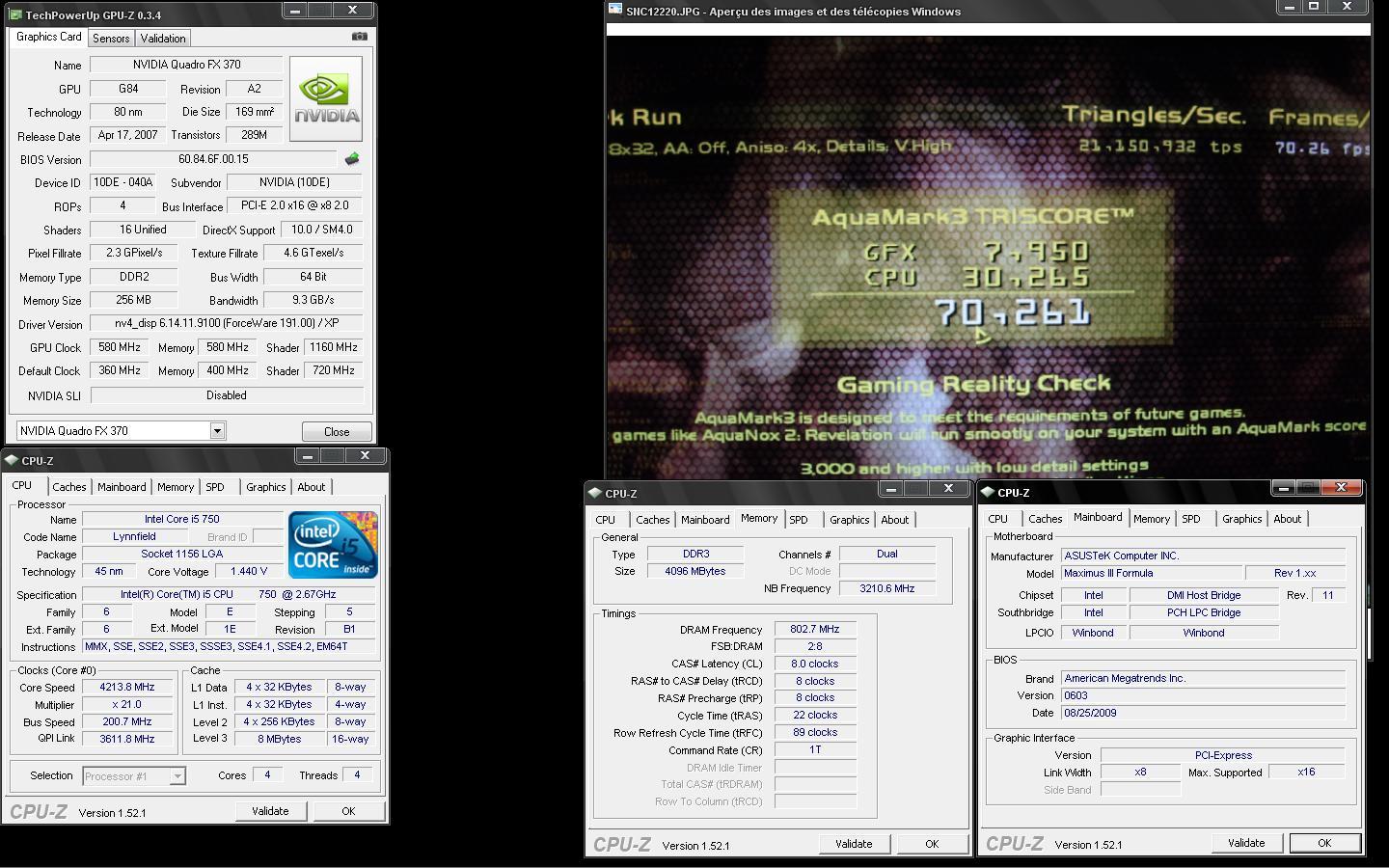Click the AquaMark3 score image in viewer

point(988,257)
